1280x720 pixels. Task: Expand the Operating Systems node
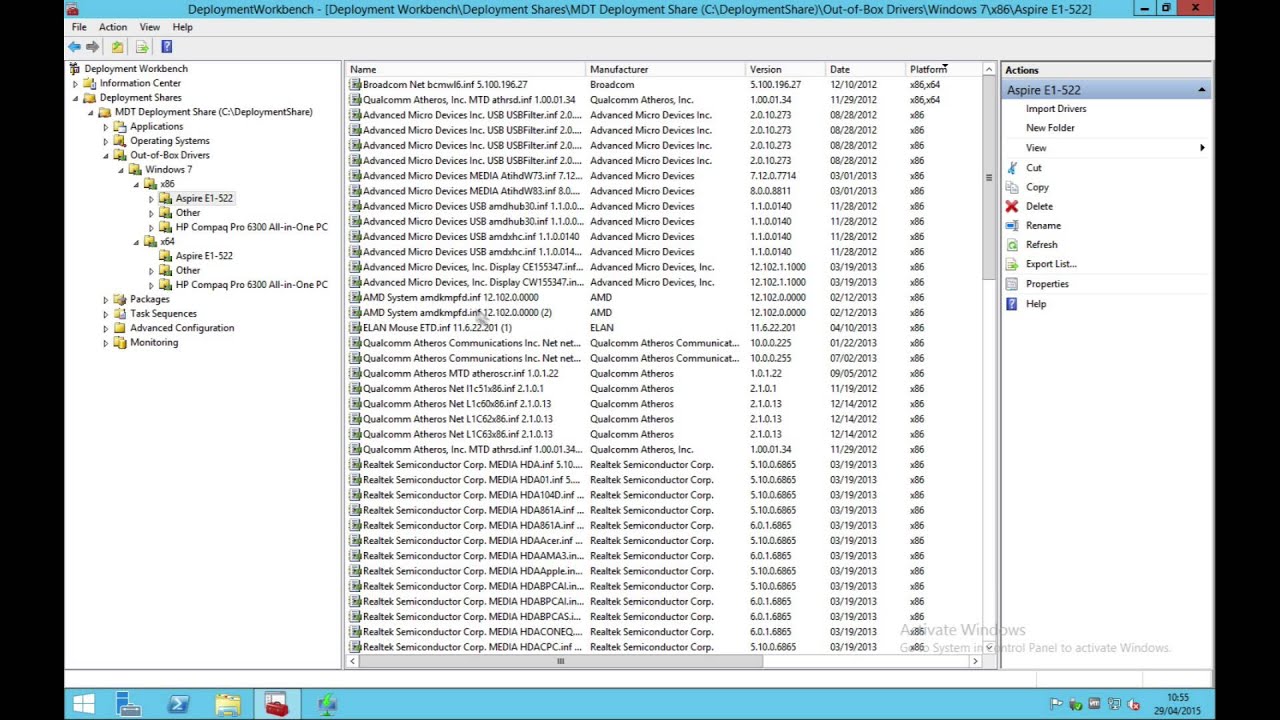tap(106, 141)
